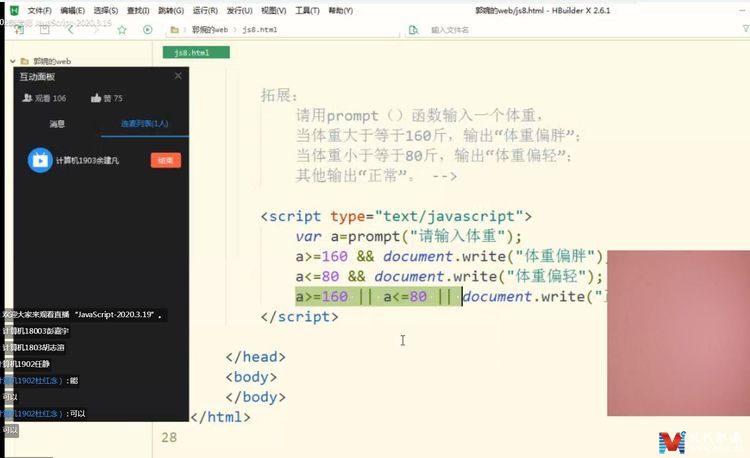Click the HBuilder X logo icon
Image resolution: width=750 pixels, height=458 pixels.
tap(14, 10)
